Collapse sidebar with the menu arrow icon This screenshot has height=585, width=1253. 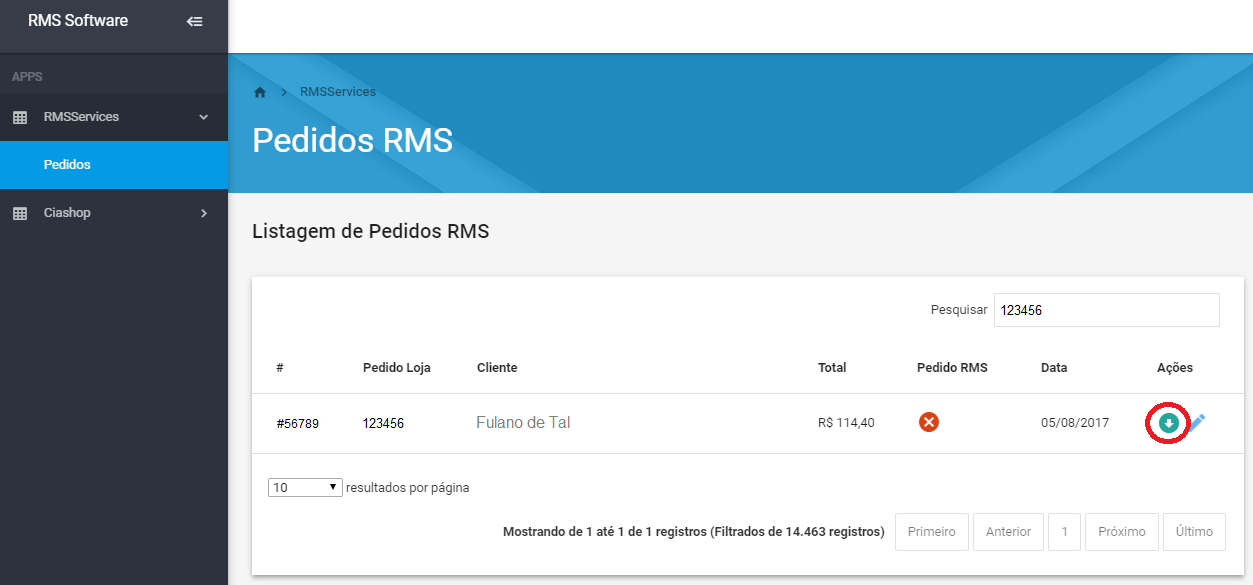coord(195,21)
